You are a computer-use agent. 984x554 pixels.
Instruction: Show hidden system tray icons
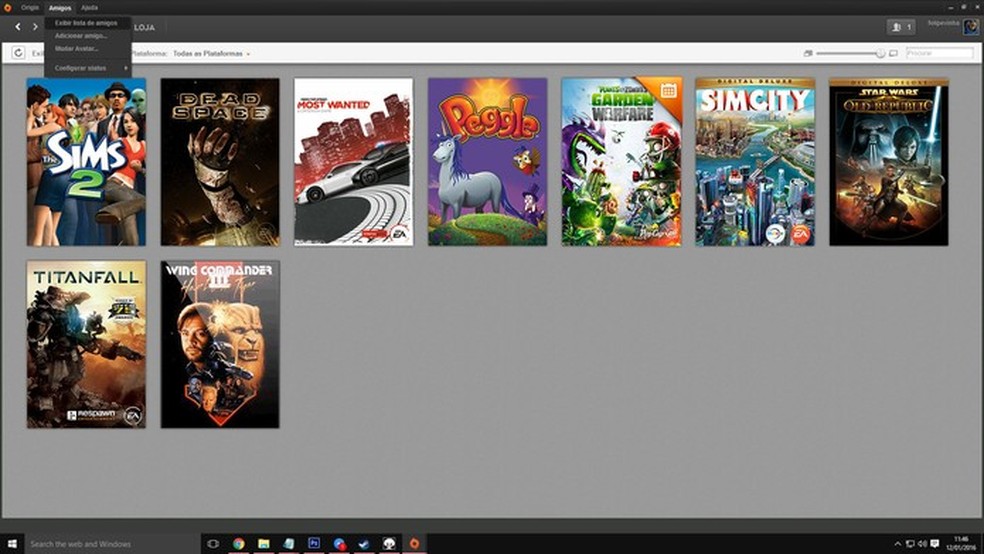[897, 543]
